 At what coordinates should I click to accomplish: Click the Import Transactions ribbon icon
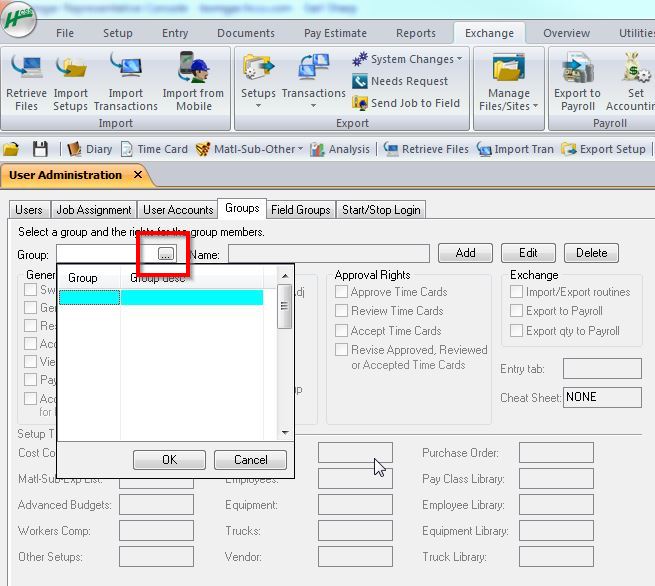pyautogui.click(x=126, y=66)
